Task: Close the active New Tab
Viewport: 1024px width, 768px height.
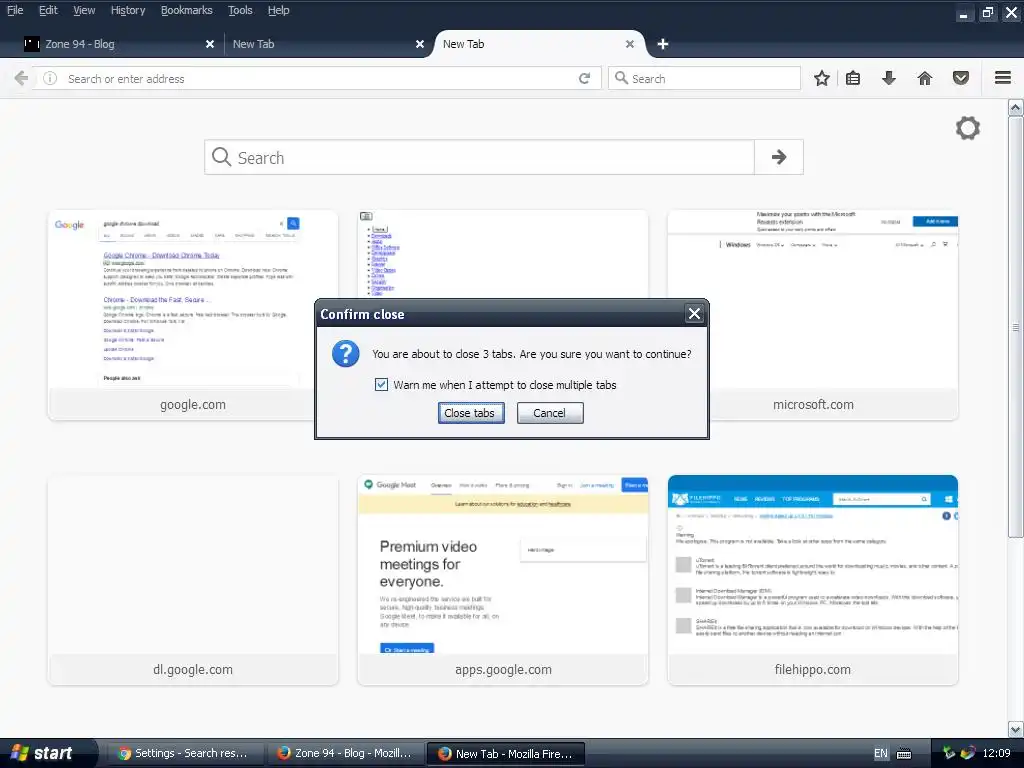Action: [x=630, y=44]
